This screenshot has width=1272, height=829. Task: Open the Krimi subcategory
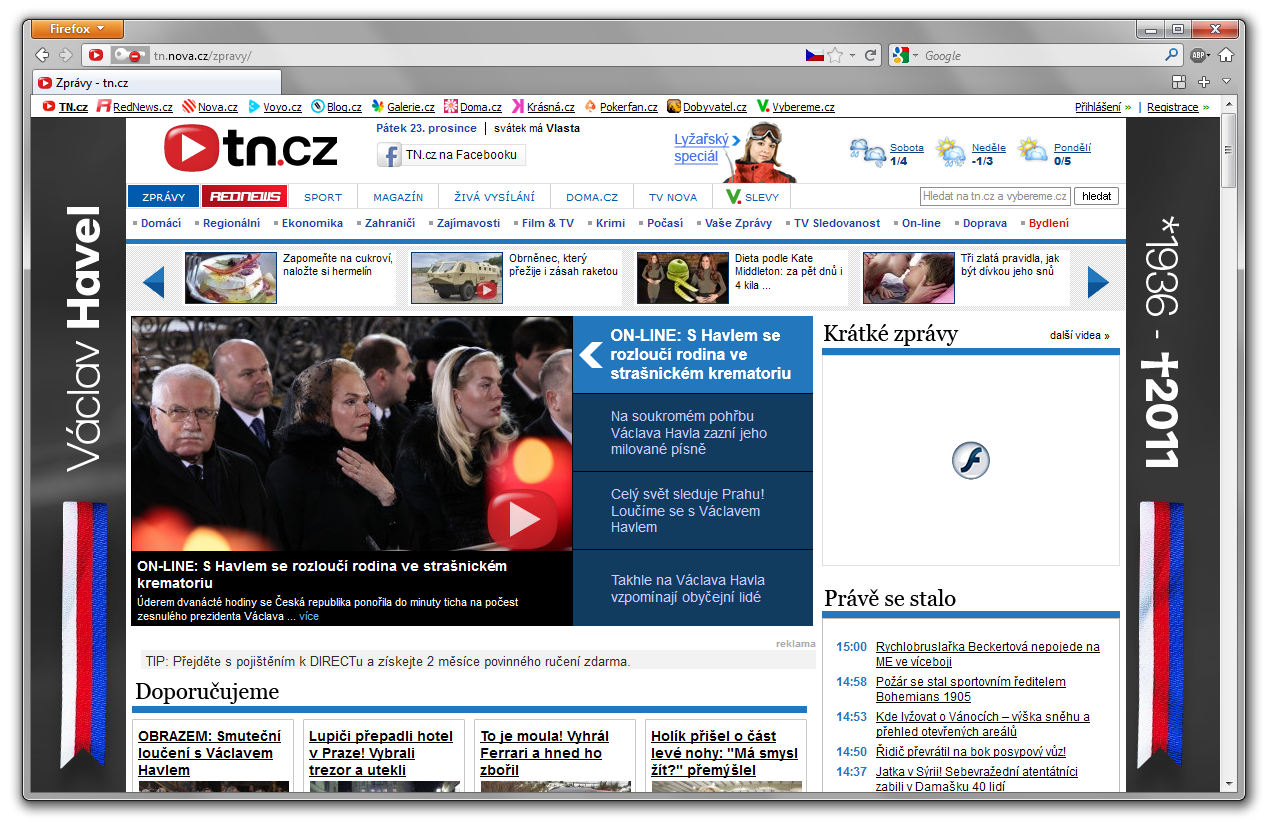tap(610, 223)
